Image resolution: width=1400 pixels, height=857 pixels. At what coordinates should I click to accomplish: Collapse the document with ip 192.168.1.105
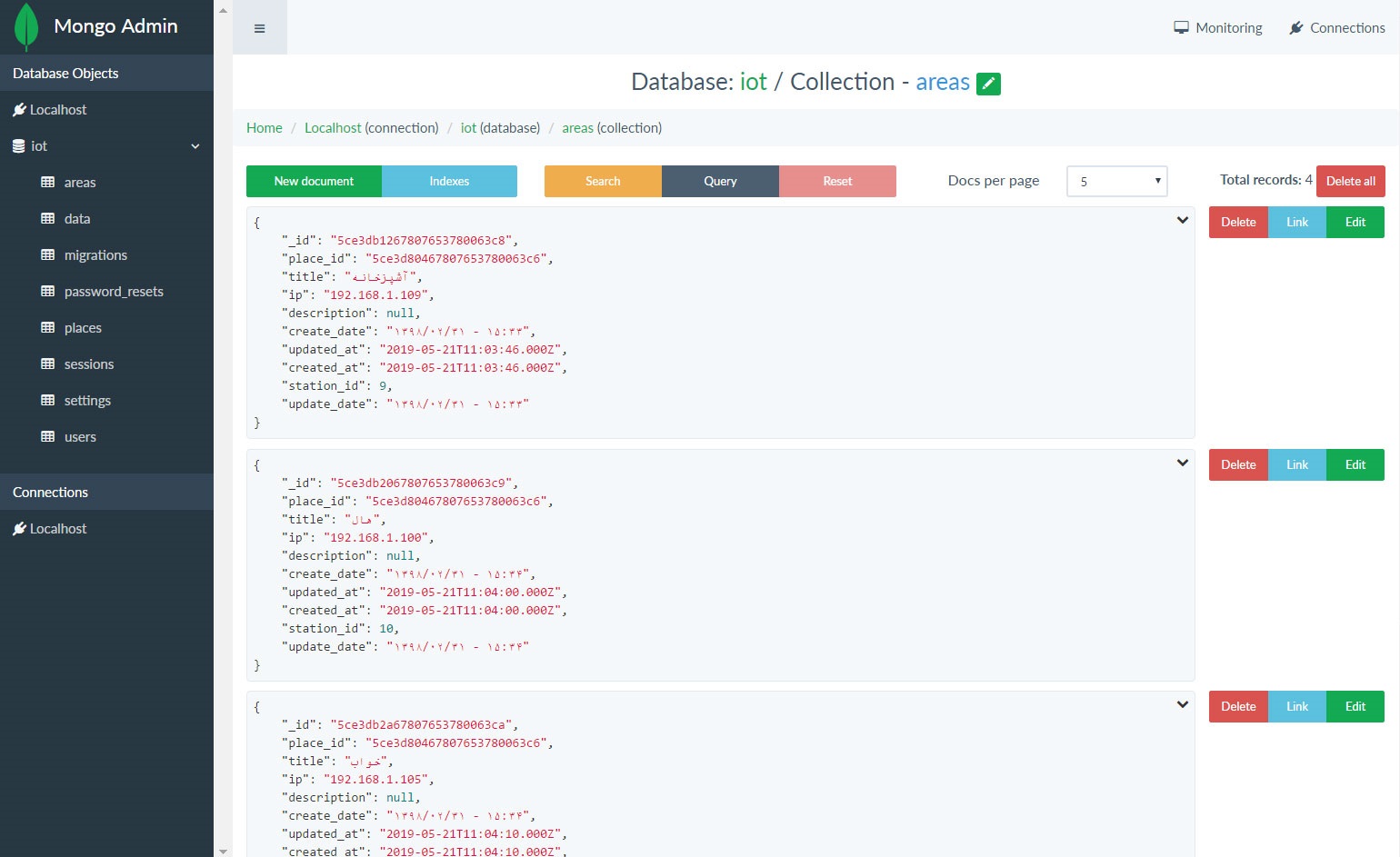click(1183, 704)
